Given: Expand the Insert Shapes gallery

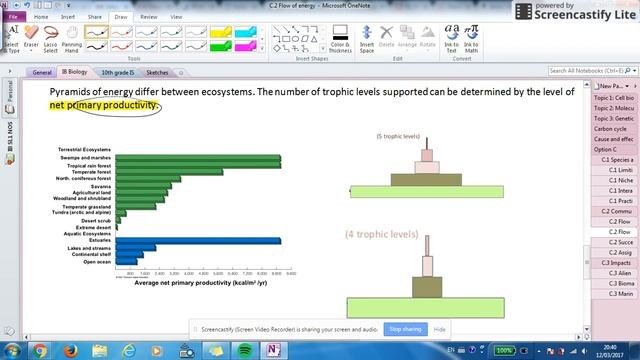Looking at the screenshot, I should pos(323,49).
